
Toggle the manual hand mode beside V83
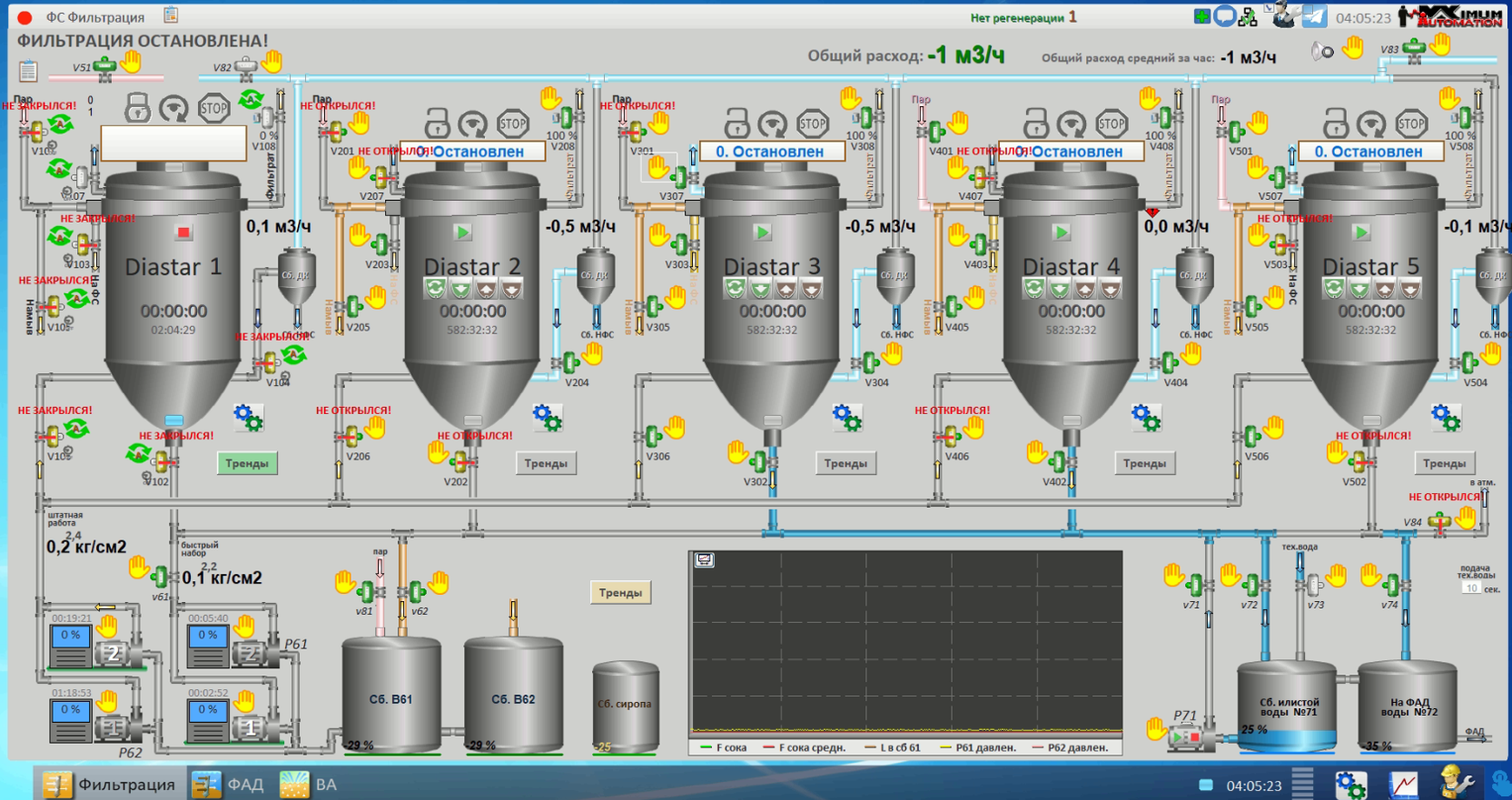pyautogui.click(x=1440, y=44)
